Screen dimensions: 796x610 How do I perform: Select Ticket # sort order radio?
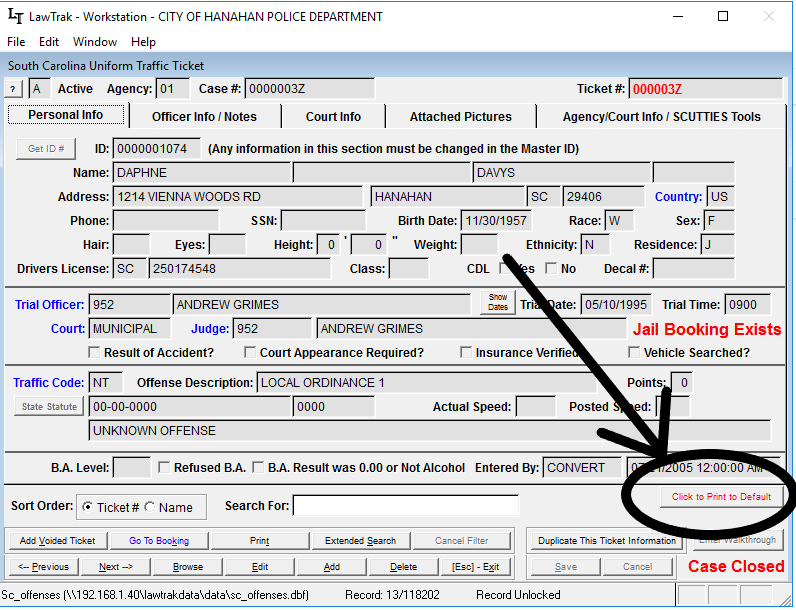[87, 507]
